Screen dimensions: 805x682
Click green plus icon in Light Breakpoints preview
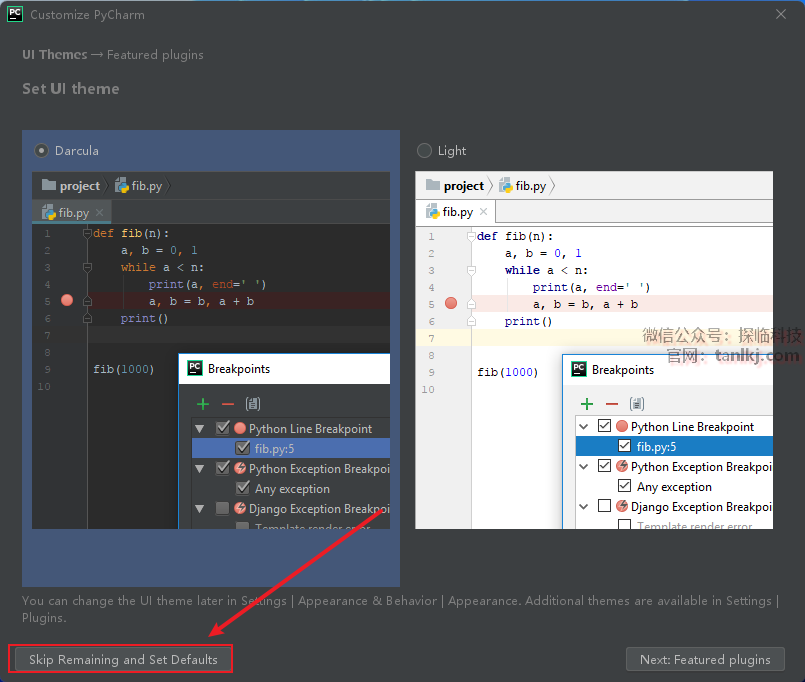(587, 404)
